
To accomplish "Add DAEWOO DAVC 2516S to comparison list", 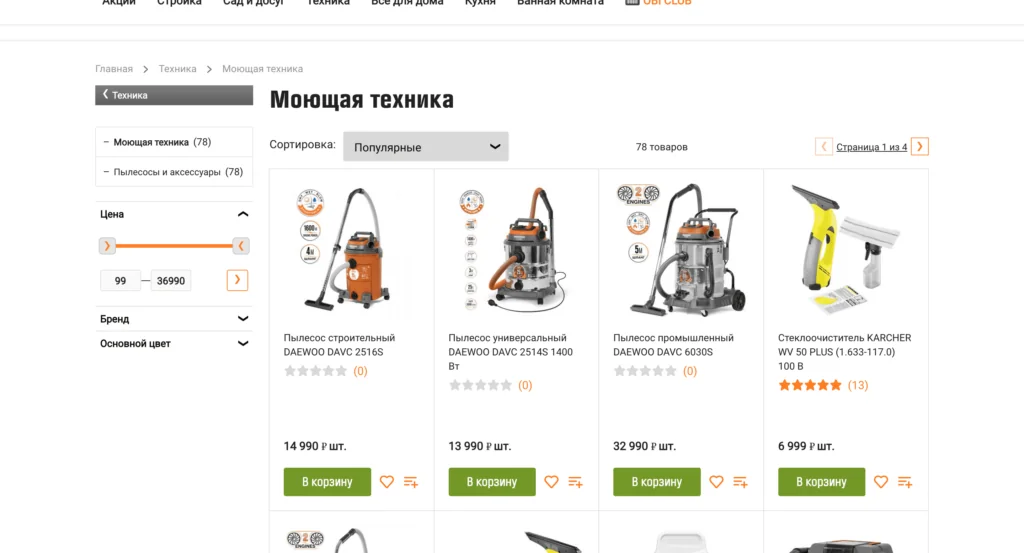I will coord(411,482).
